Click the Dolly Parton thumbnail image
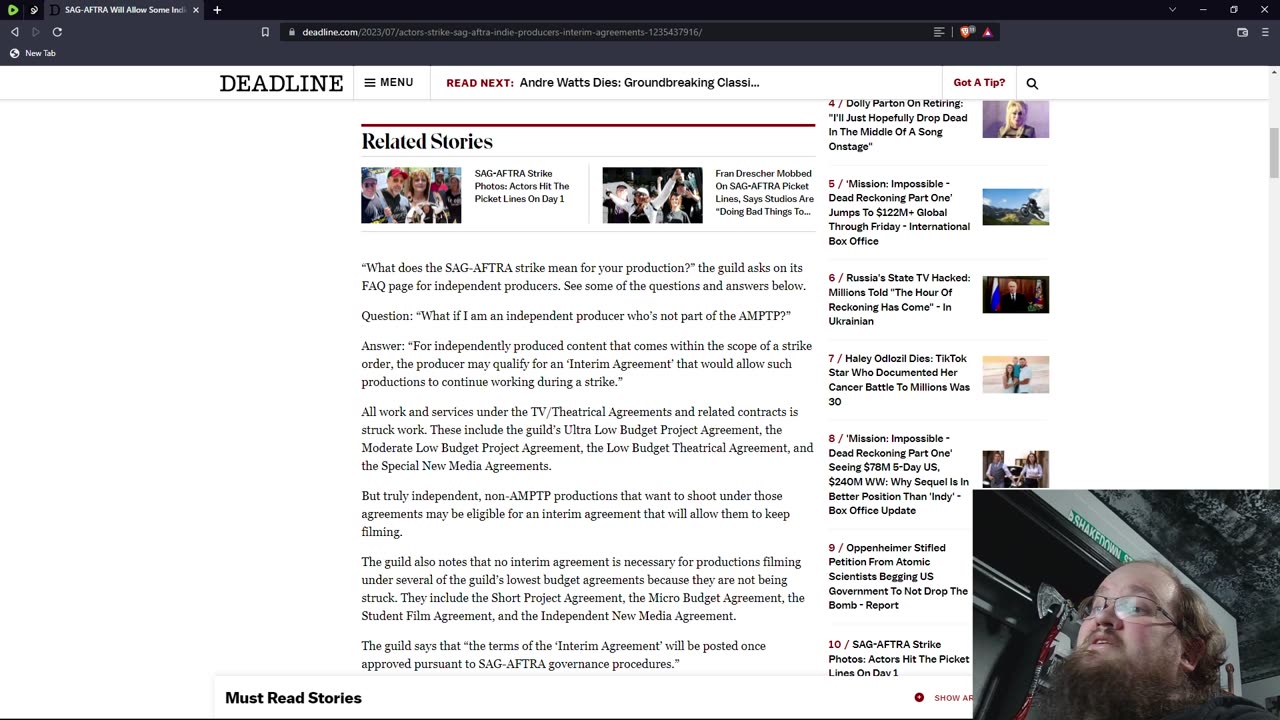Viewport: 1280px width, 720px height. point(1015,119)
